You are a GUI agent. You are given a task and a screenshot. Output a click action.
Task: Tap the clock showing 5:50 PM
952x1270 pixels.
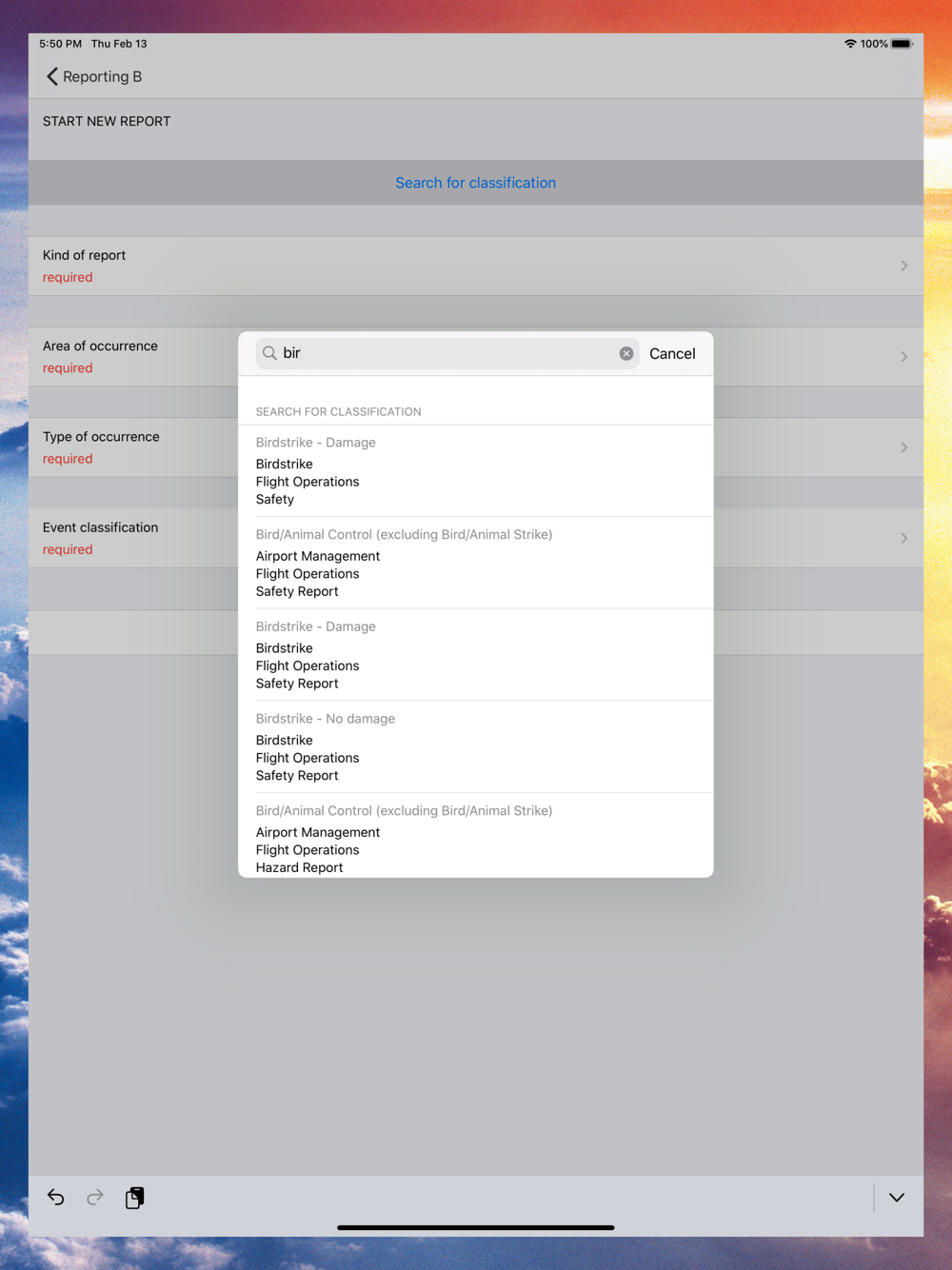coord(60,44)
